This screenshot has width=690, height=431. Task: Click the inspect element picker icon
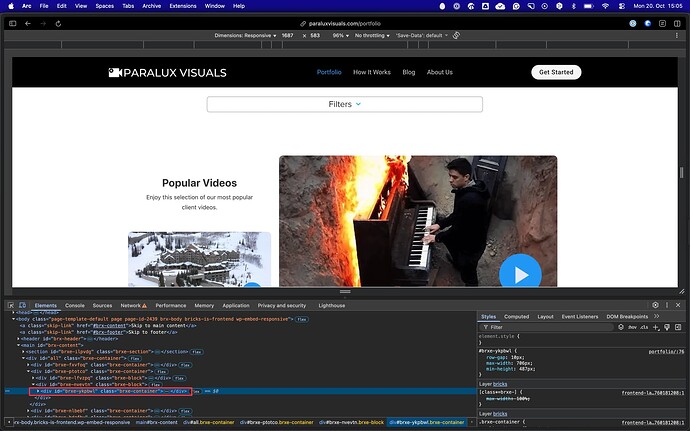(11, 305)
